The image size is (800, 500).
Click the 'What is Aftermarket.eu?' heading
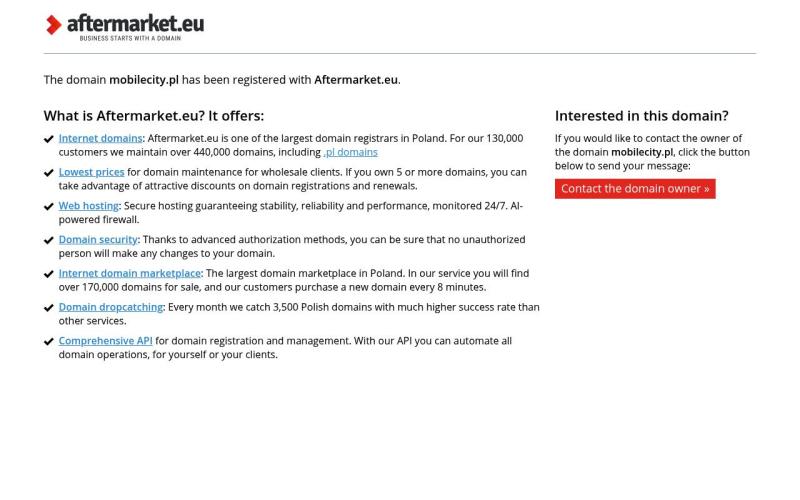[153, 116]
